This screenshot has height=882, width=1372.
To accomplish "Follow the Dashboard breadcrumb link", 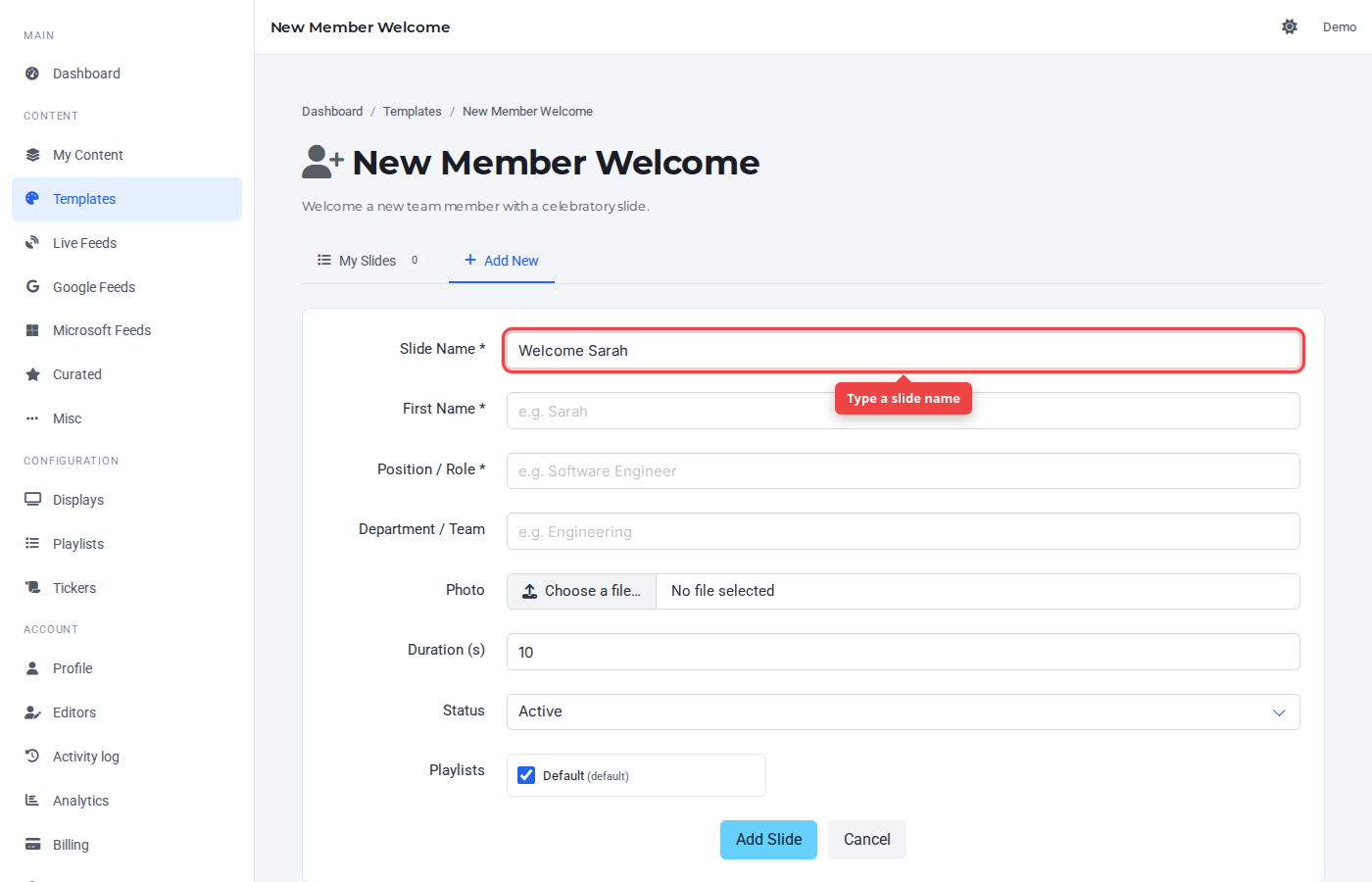I will [x=332, y=112].
